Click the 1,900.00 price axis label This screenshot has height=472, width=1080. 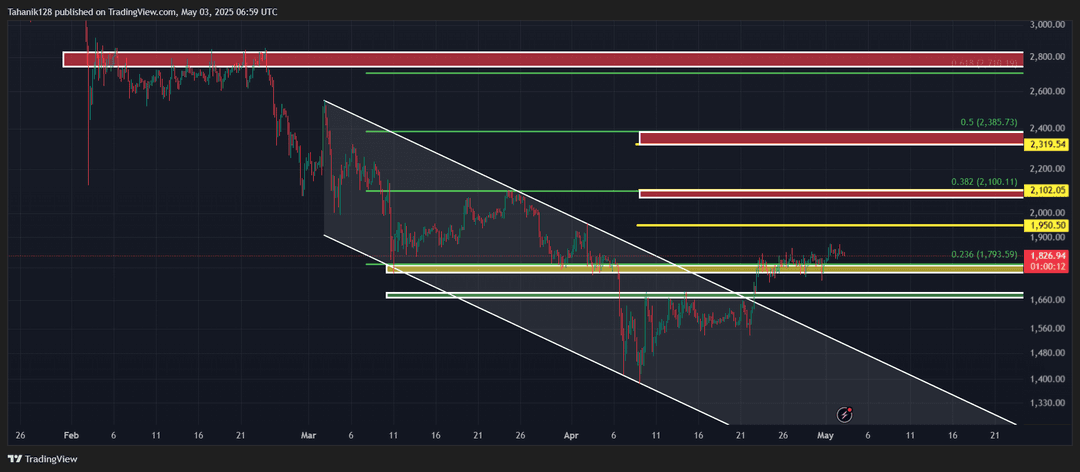(x=1047, y=237)
